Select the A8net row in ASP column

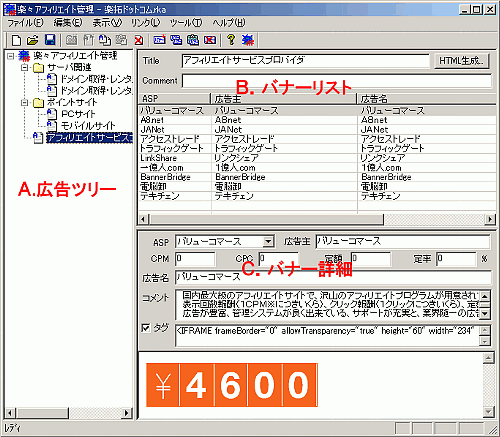[152, 120]
